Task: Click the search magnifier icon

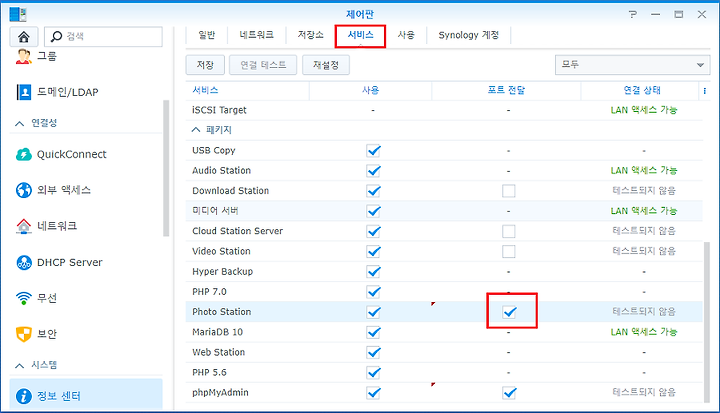Action: click(x=56, y=36)
